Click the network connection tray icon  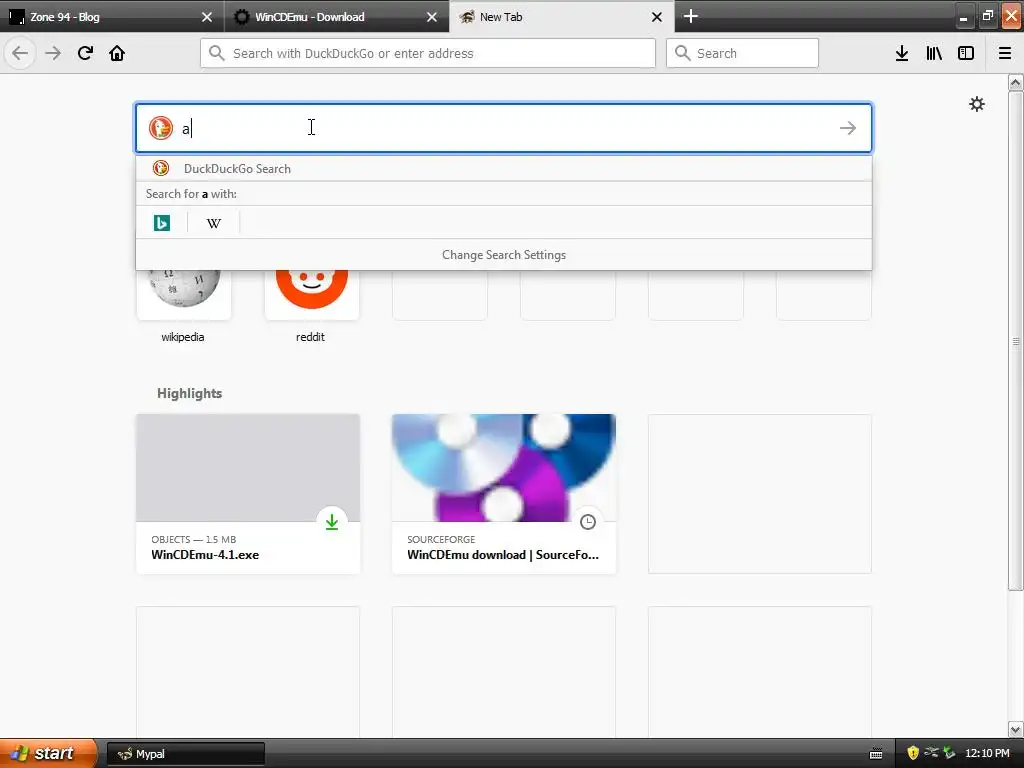[931, 753]
